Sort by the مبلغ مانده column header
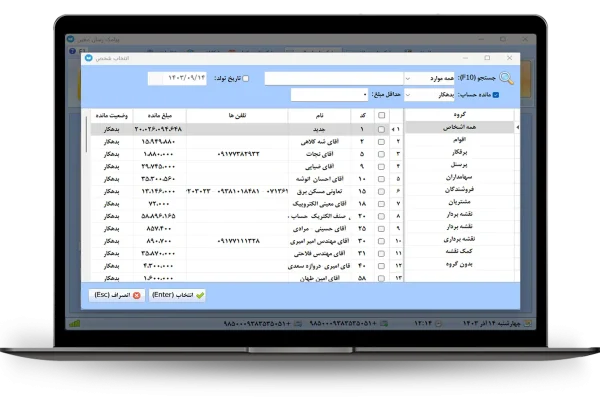The width and height of the screenshot is (600, 400). click(159, 116)
